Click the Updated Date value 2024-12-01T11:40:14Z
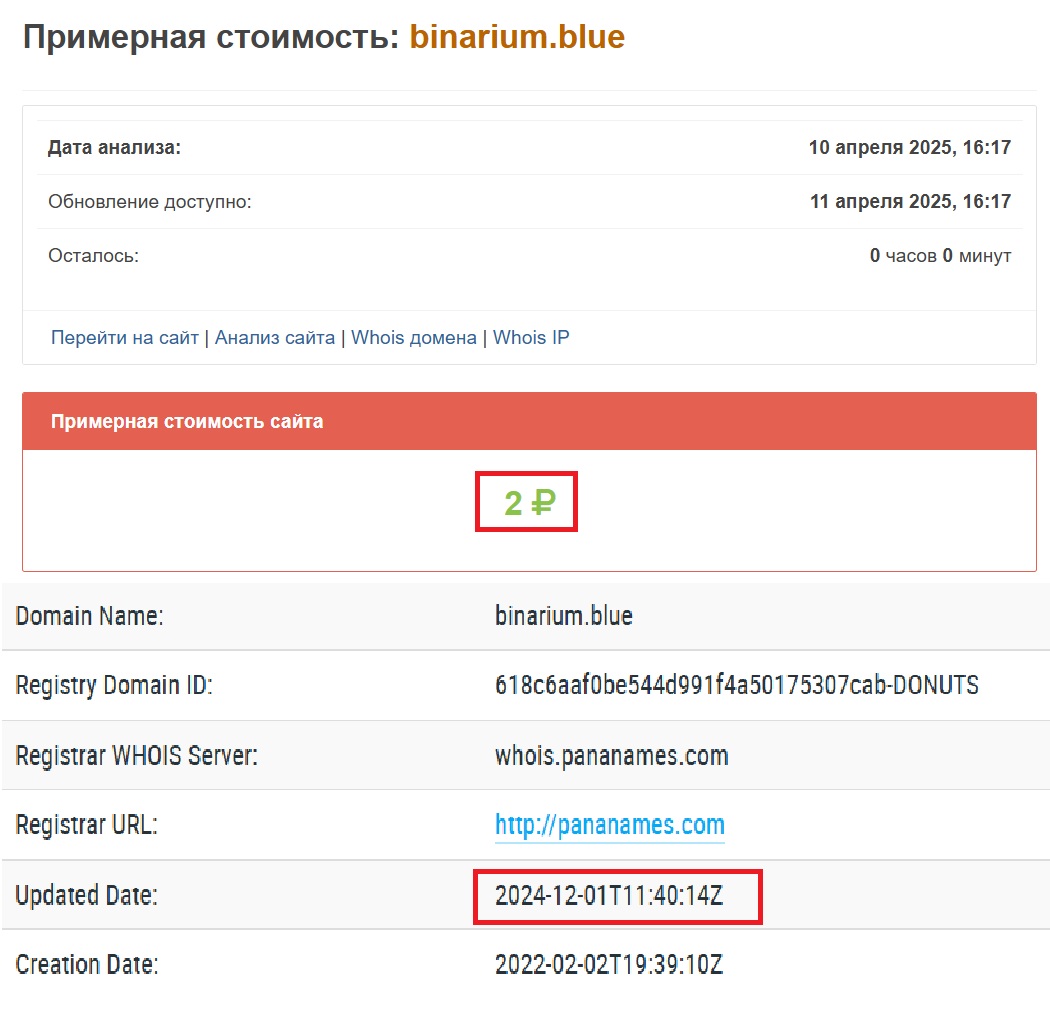 [x=608, y=896]
